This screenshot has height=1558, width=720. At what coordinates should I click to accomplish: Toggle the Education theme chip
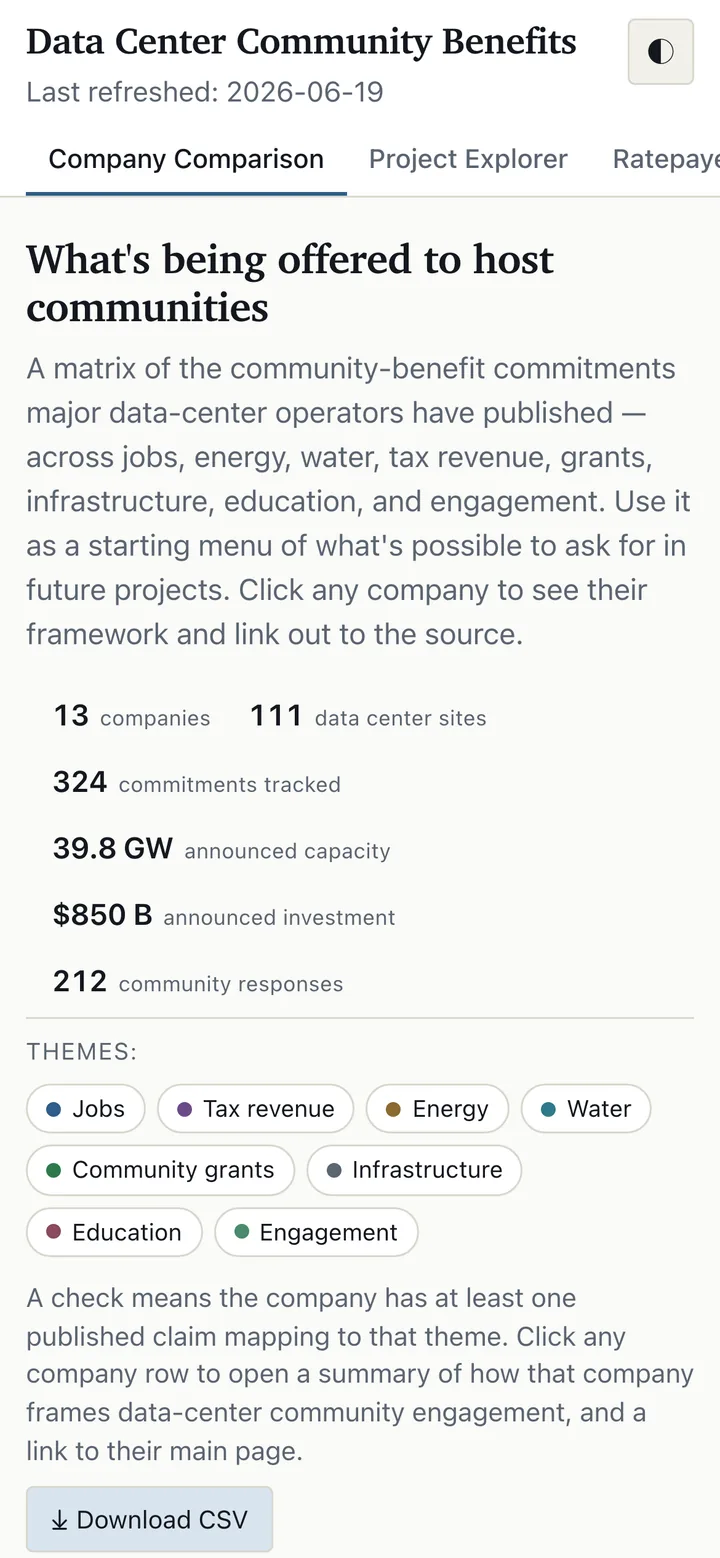114,1232
